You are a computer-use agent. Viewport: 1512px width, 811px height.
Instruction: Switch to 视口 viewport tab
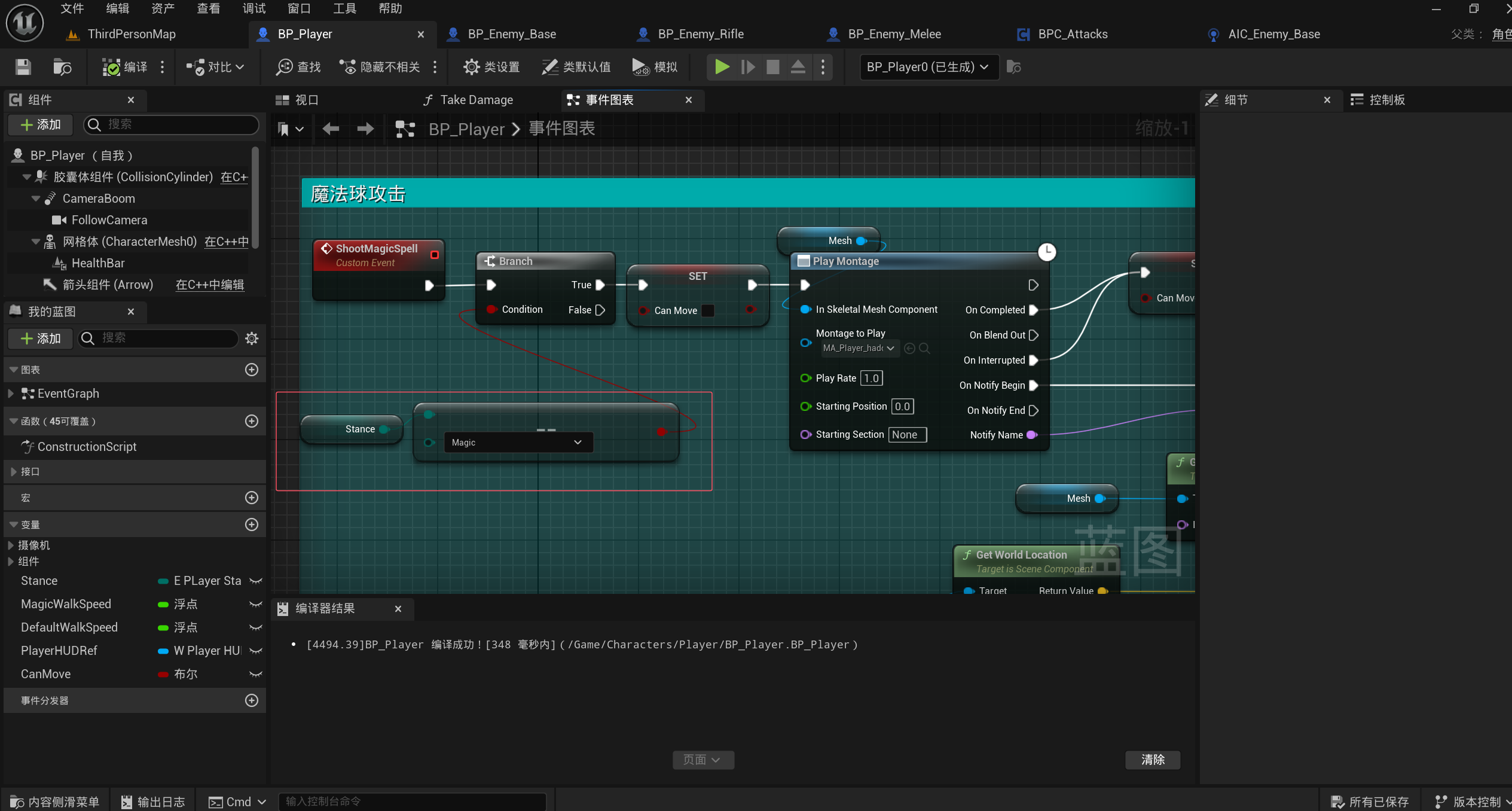point(297,100)
